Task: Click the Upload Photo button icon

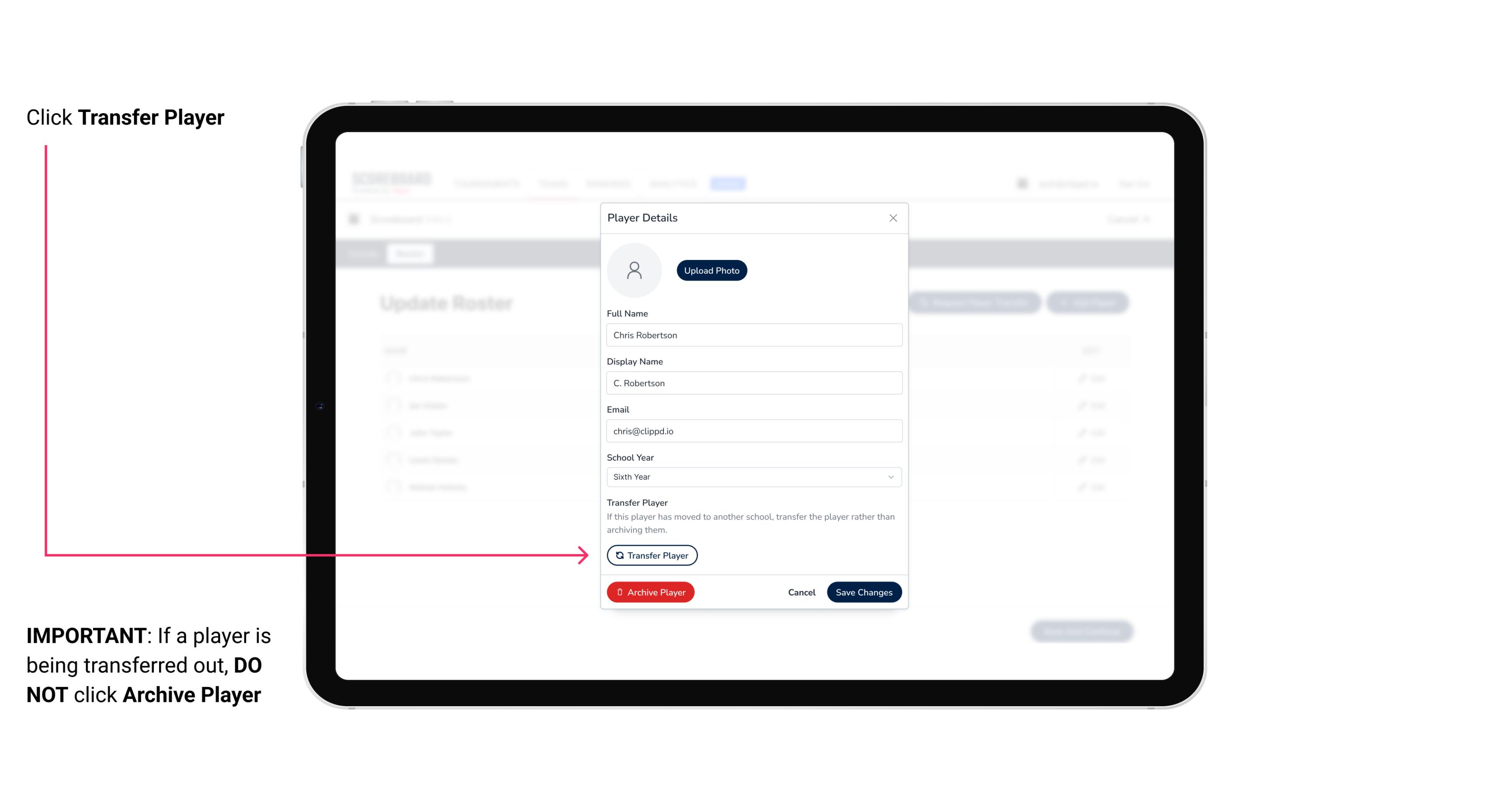Action: [x=712, y=271]
